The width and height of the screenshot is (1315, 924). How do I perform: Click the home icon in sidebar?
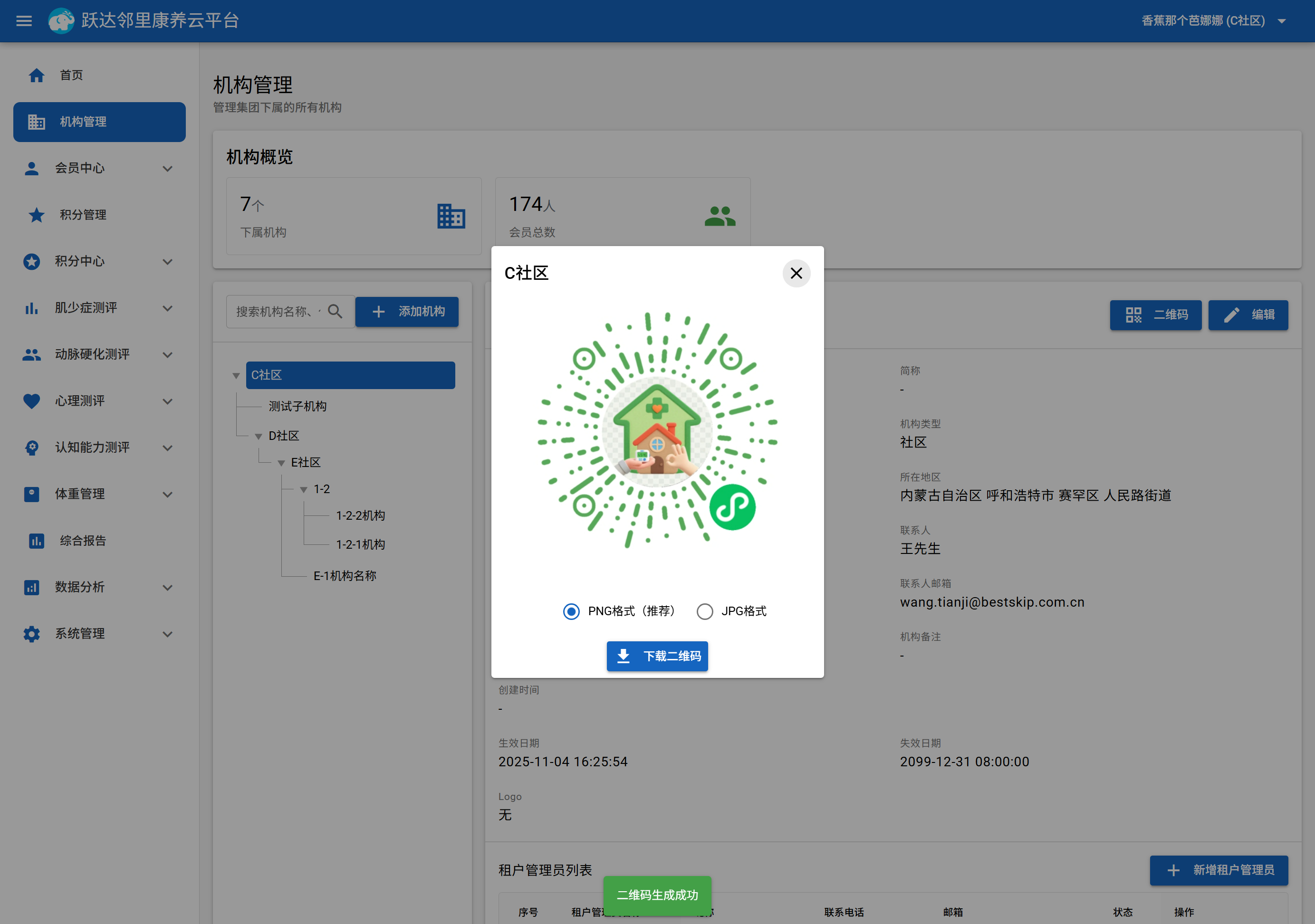click(37, 75)
